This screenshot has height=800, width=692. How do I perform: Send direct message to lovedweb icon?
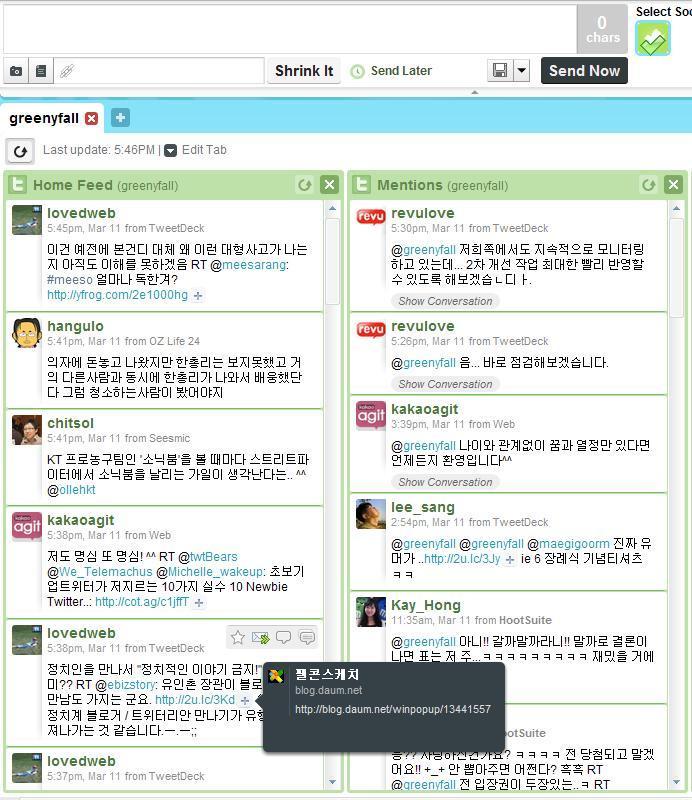pos(307,637)
